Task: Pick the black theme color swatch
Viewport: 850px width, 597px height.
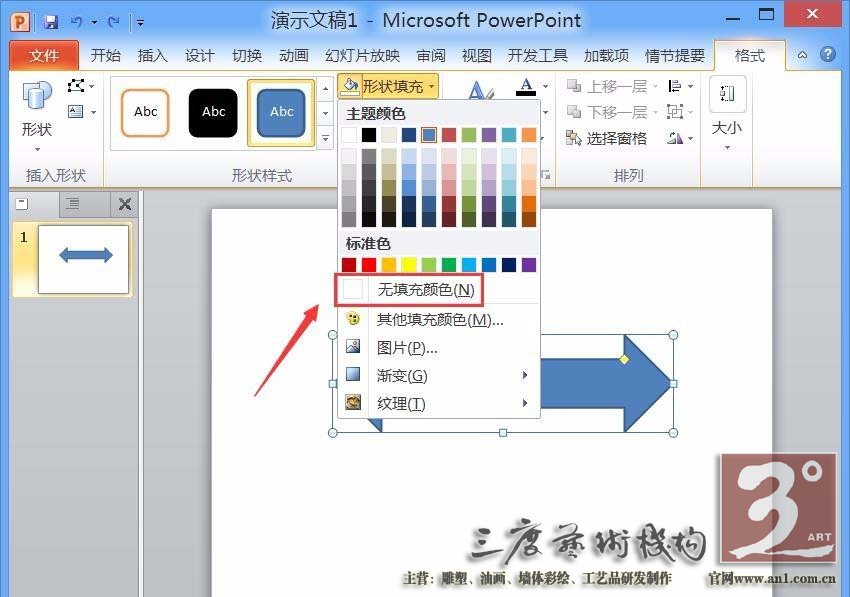Action: pyautogui.click(x=369, y=134)
